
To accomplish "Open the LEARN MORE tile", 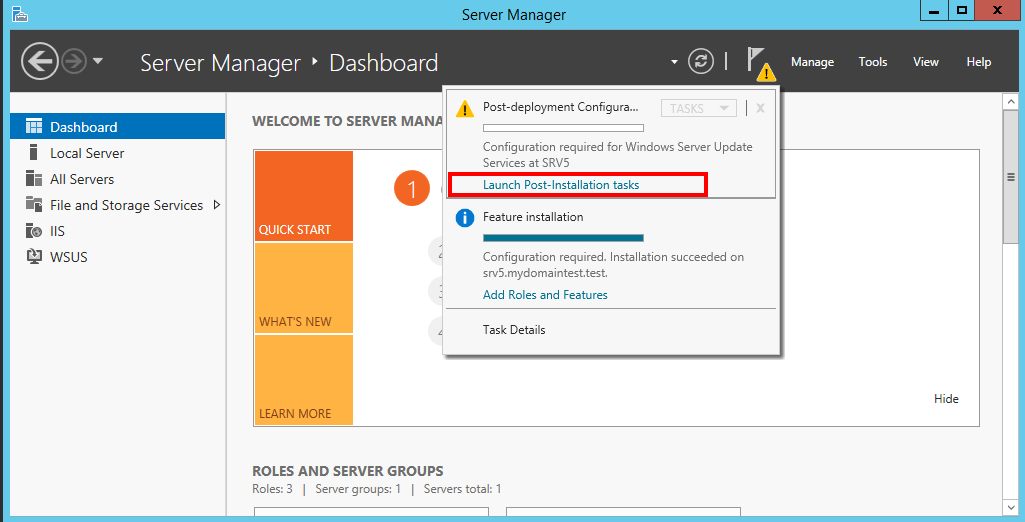I will [x=304, y=380].
